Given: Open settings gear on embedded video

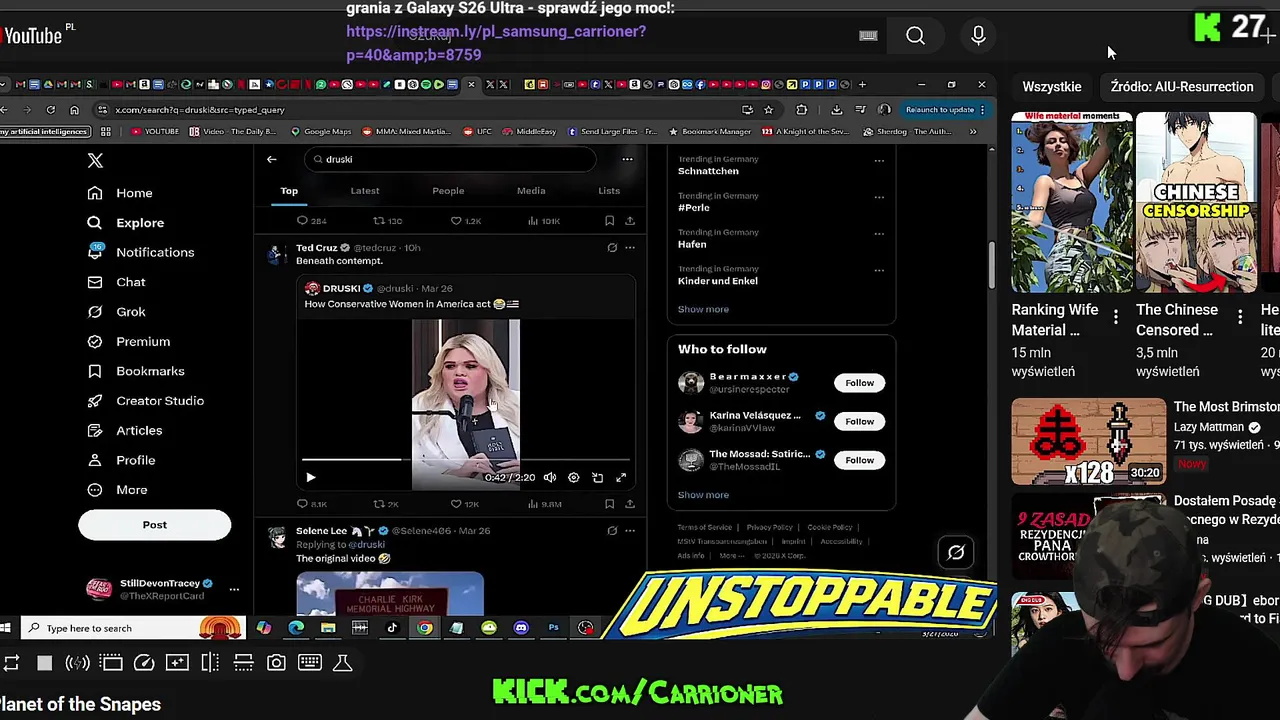Looking at the screenshot, I should click(573, 478).
